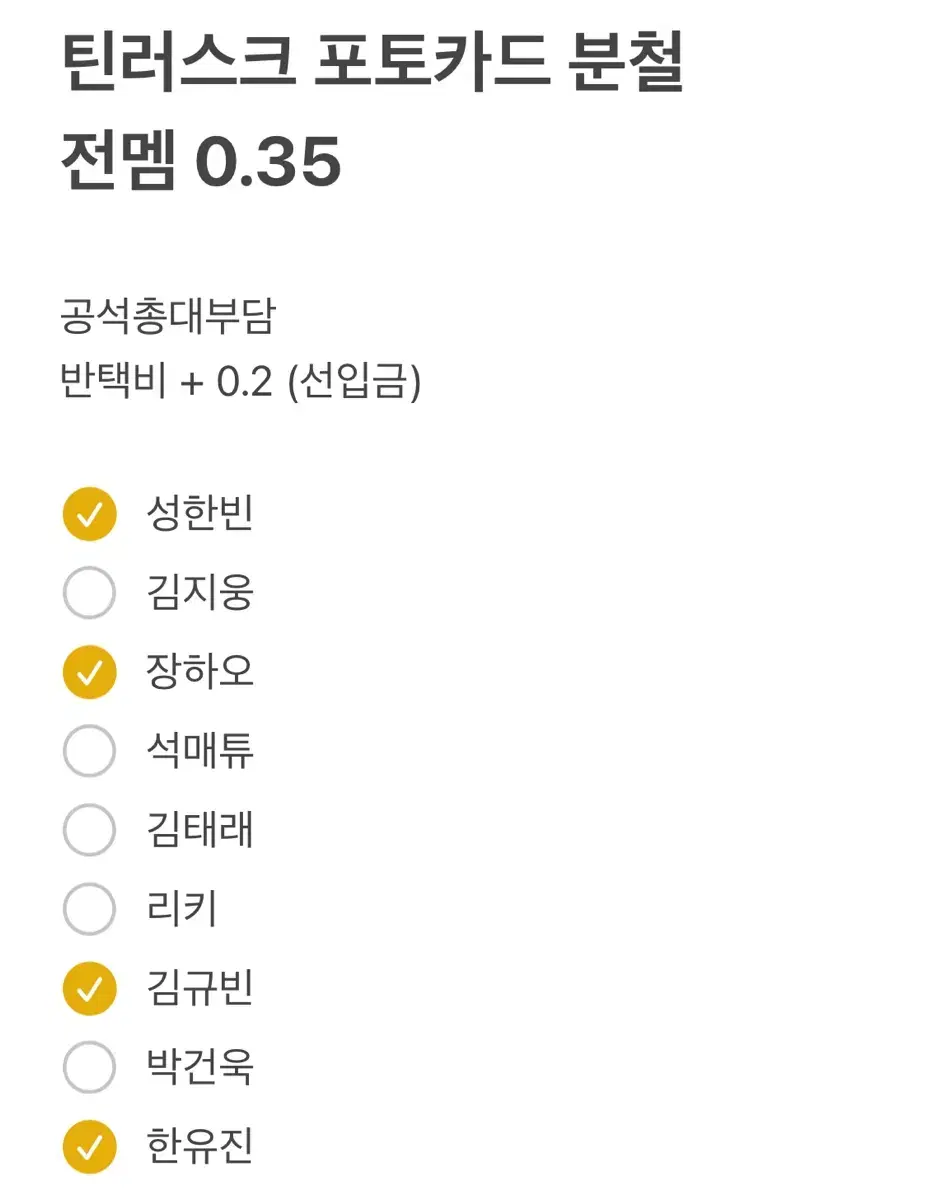Tick the checkbox for 김태래
Screen dimensions: 927x1200
tap(89, 830)
